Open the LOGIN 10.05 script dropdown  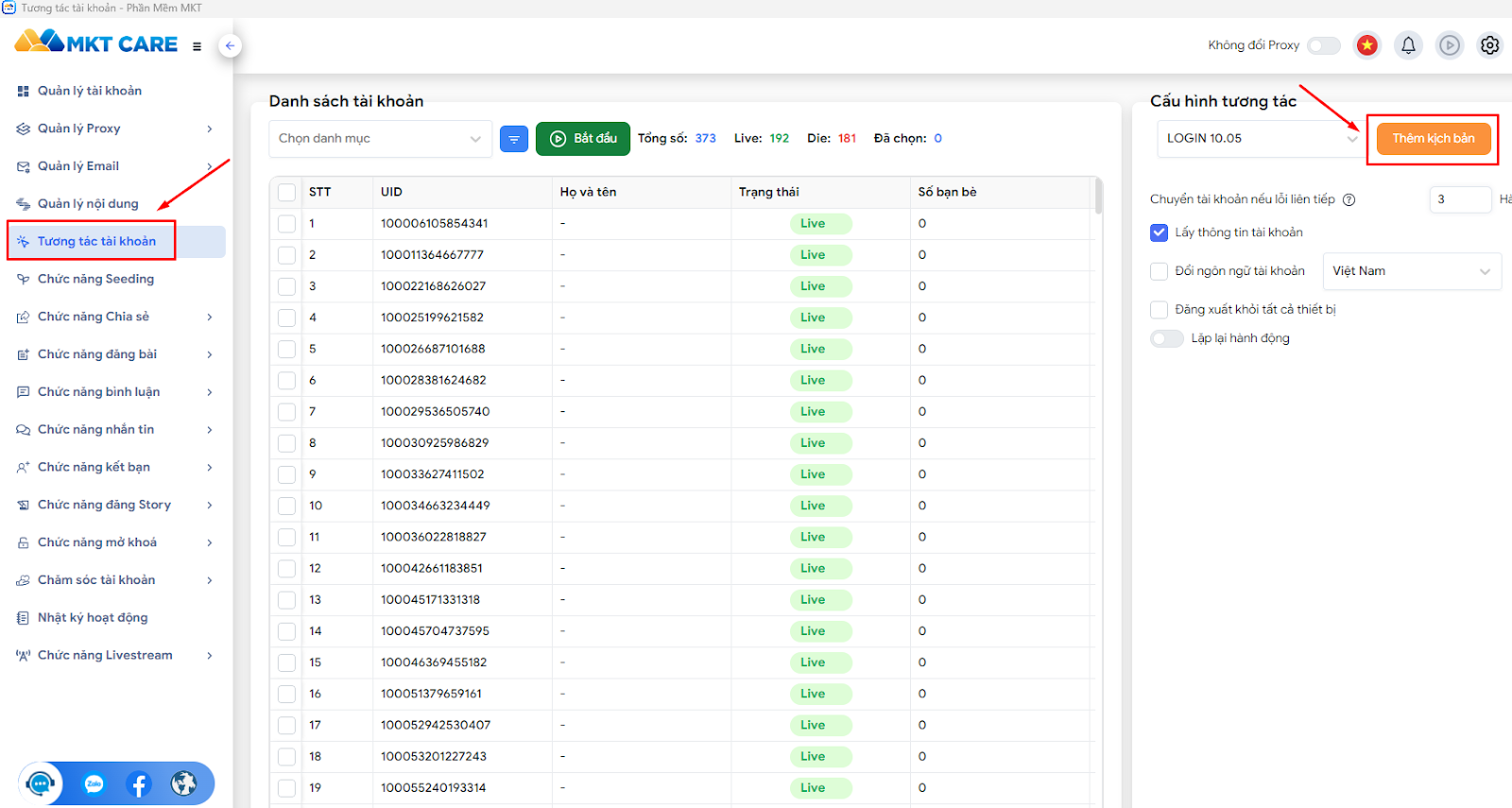(x=1261, y=139)
